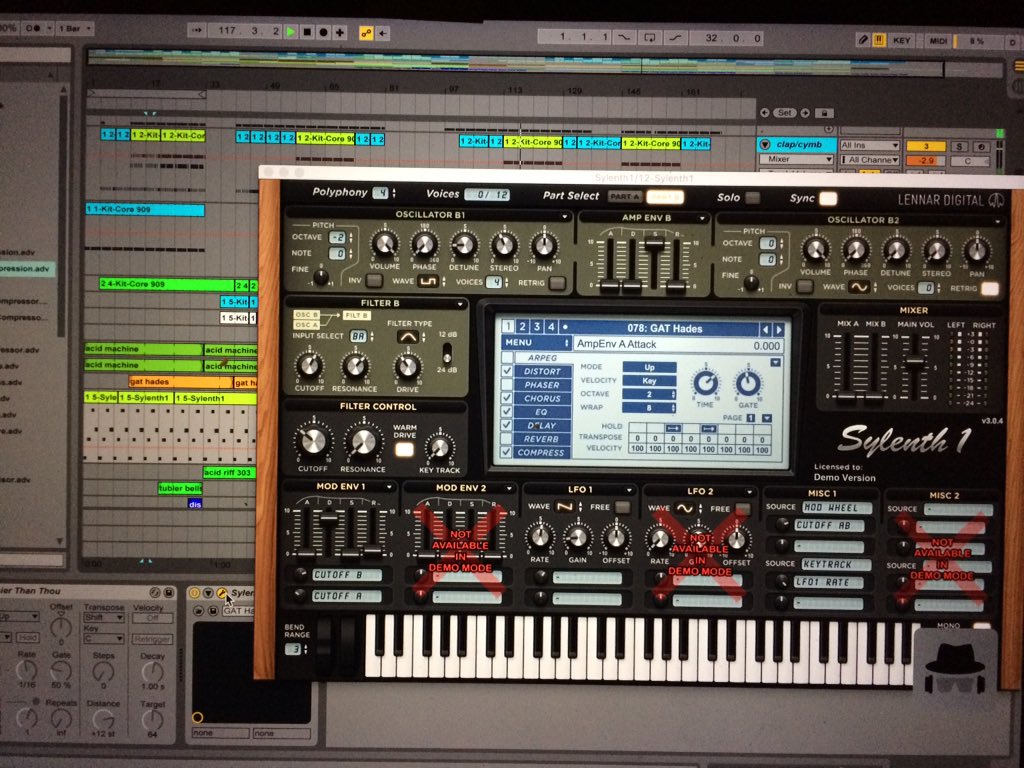The height and width of the screenshot is (768, 1024).
Task: Change Oscillator B2 WAVE shape selector
Action: (x=861, y=287)
